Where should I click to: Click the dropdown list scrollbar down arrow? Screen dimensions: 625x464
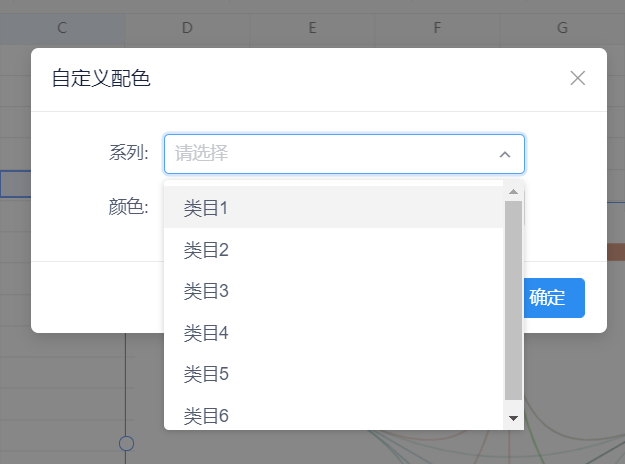click(513, 418)
